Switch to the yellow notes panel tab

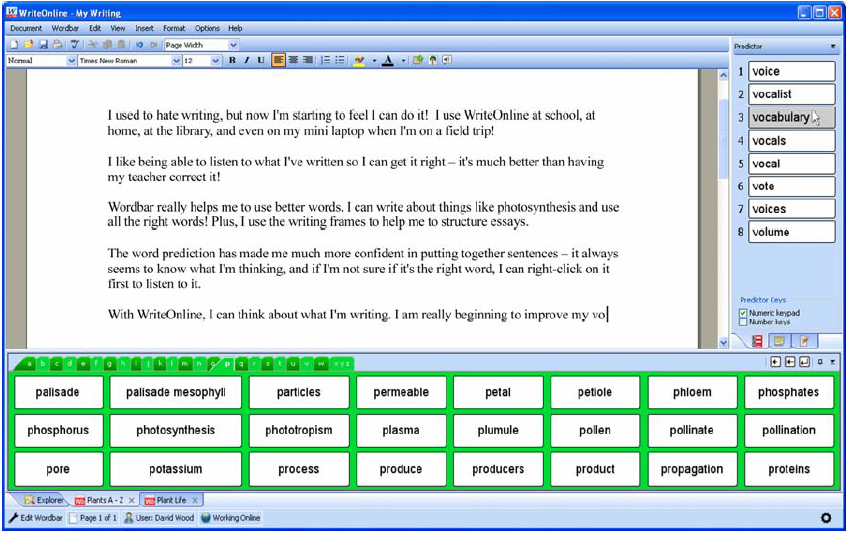coord(779,341)
